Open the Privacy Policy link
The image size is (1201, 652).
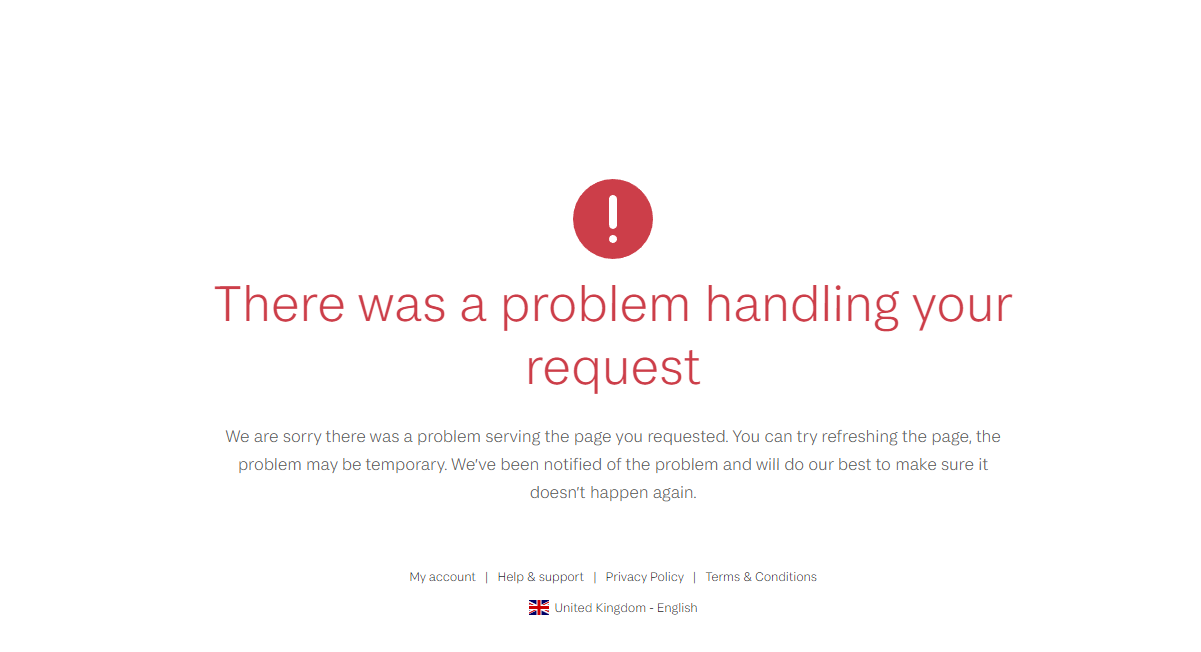pos(645,577)
